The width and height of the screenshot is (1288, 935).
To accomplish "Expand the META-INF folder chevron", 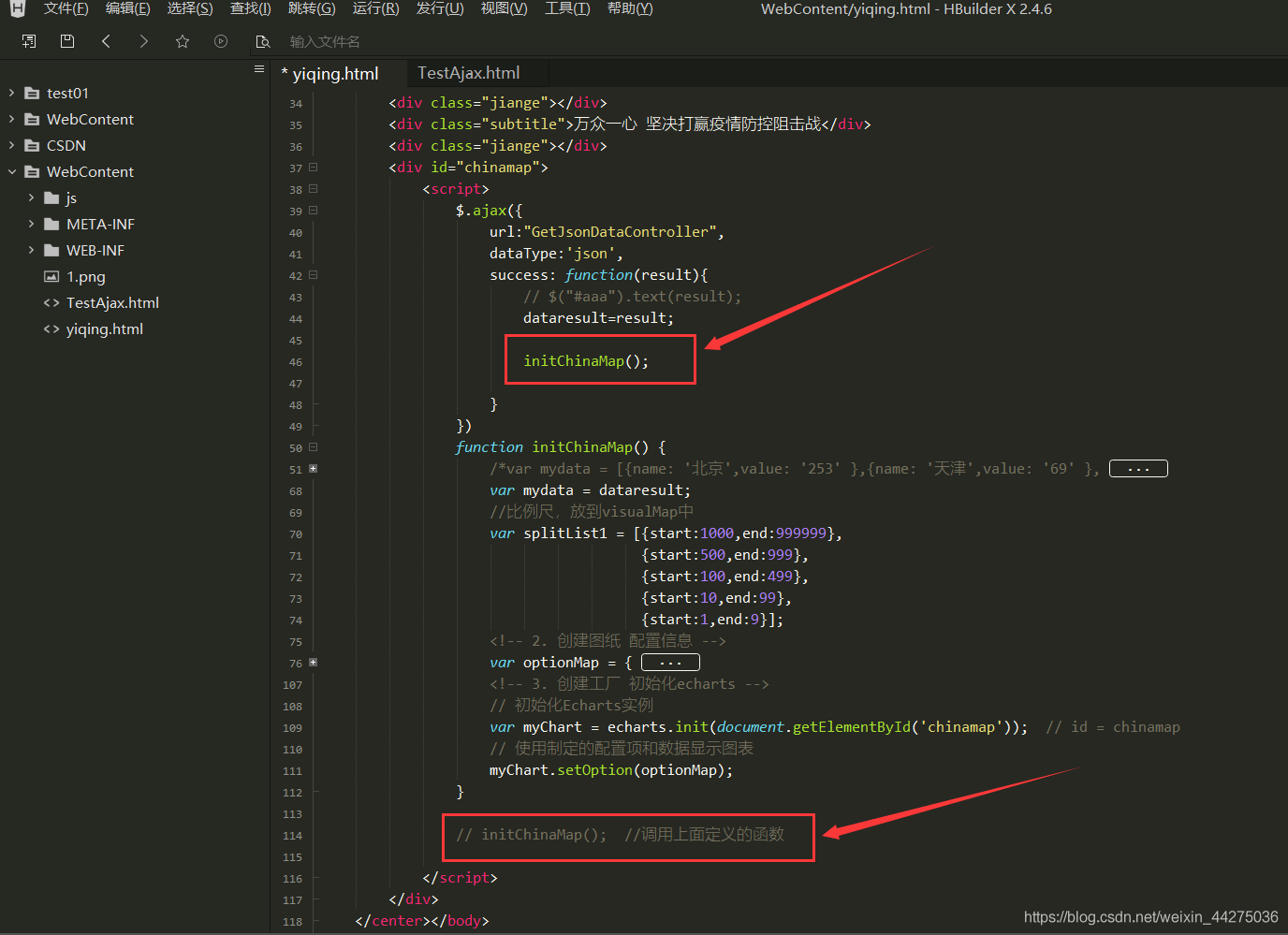I will click(31, 225).
